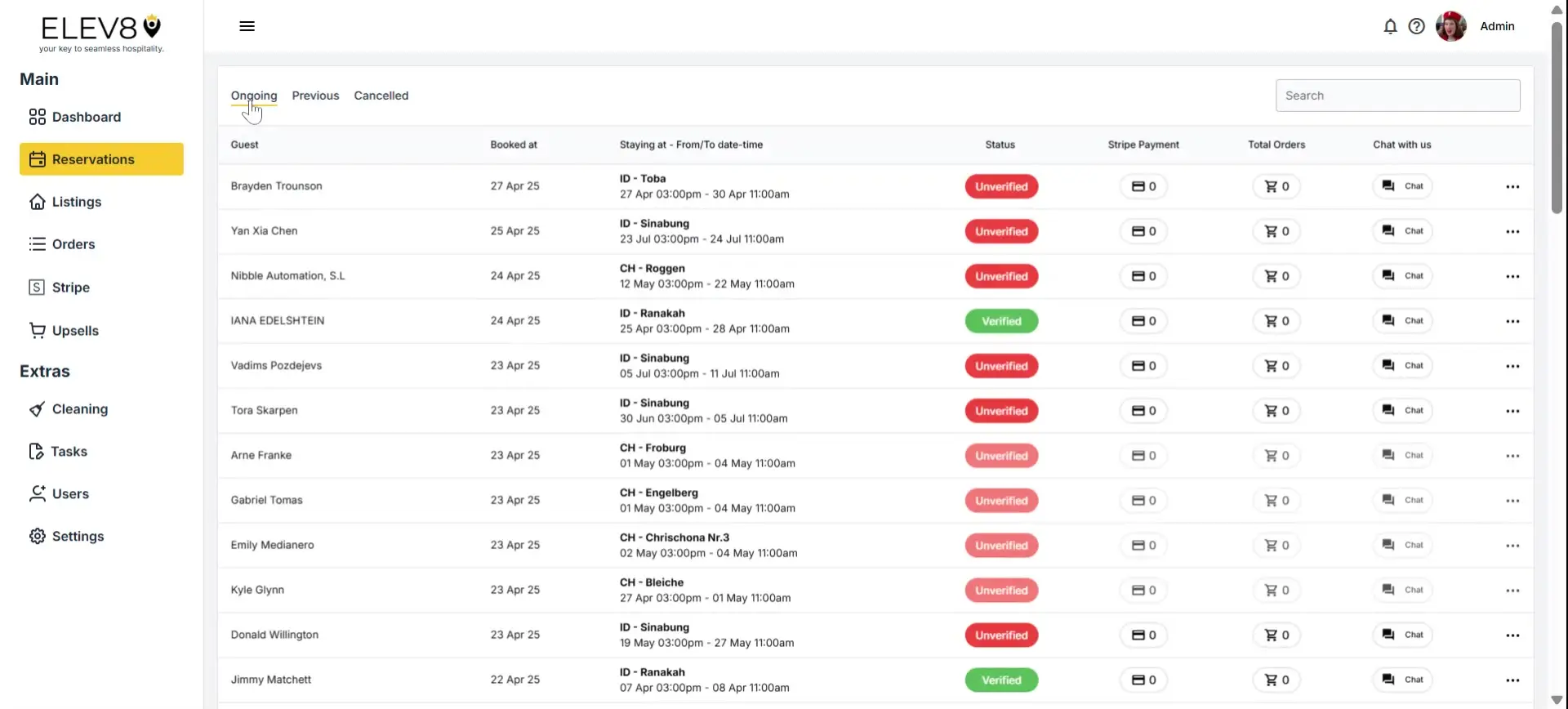Open Chat for Vadims Pozdejevs
Image resolution: width=1568 pixels, height=709 pixels.
click(x=1402, y=366)
